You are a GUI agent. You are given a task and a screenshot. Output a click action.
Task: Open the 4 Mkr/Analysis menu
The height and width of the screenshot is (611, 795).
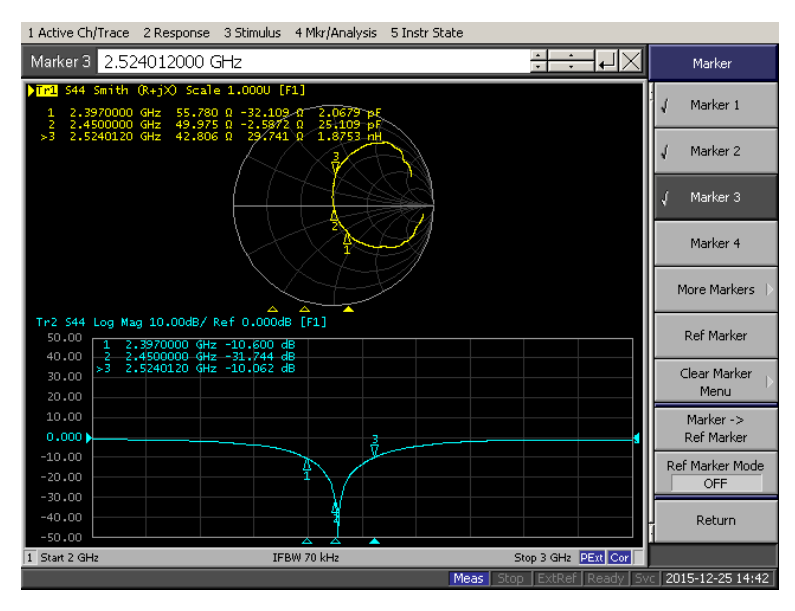(x=336, y=33)
